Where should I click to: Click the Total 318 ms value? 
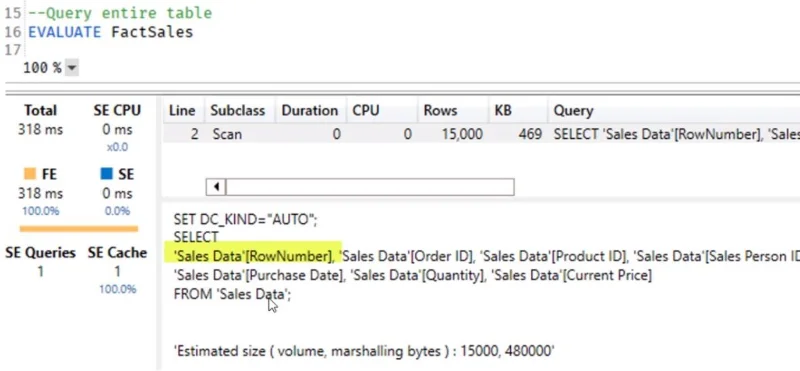pyautogui.click(x=40, y=130)
